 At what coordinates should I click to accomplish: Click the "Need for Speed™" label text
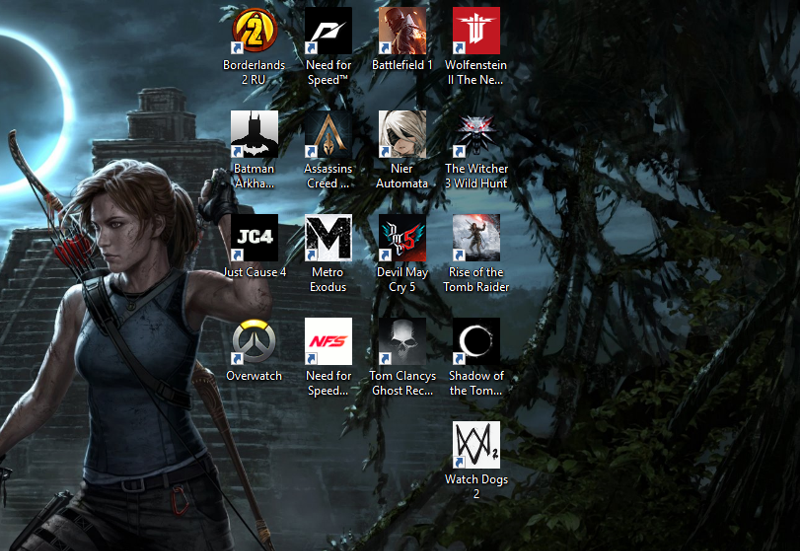click(x=328, y=72)
